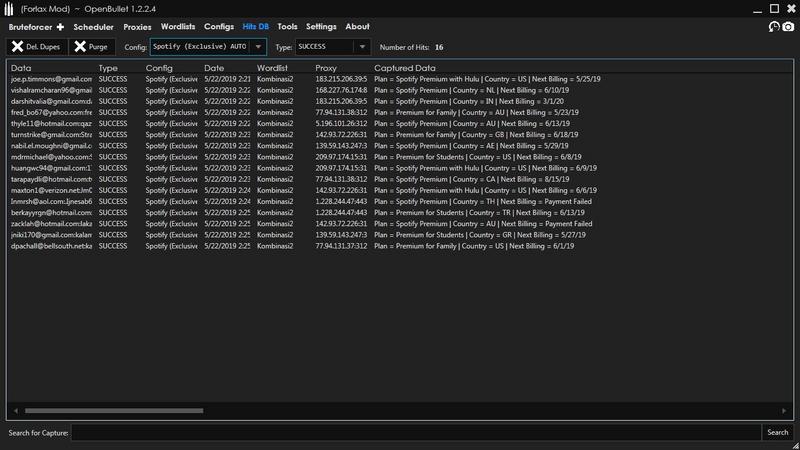Select row with Country = IN capture
Viewport: 800px width, 450px height.
click(400, 102)
